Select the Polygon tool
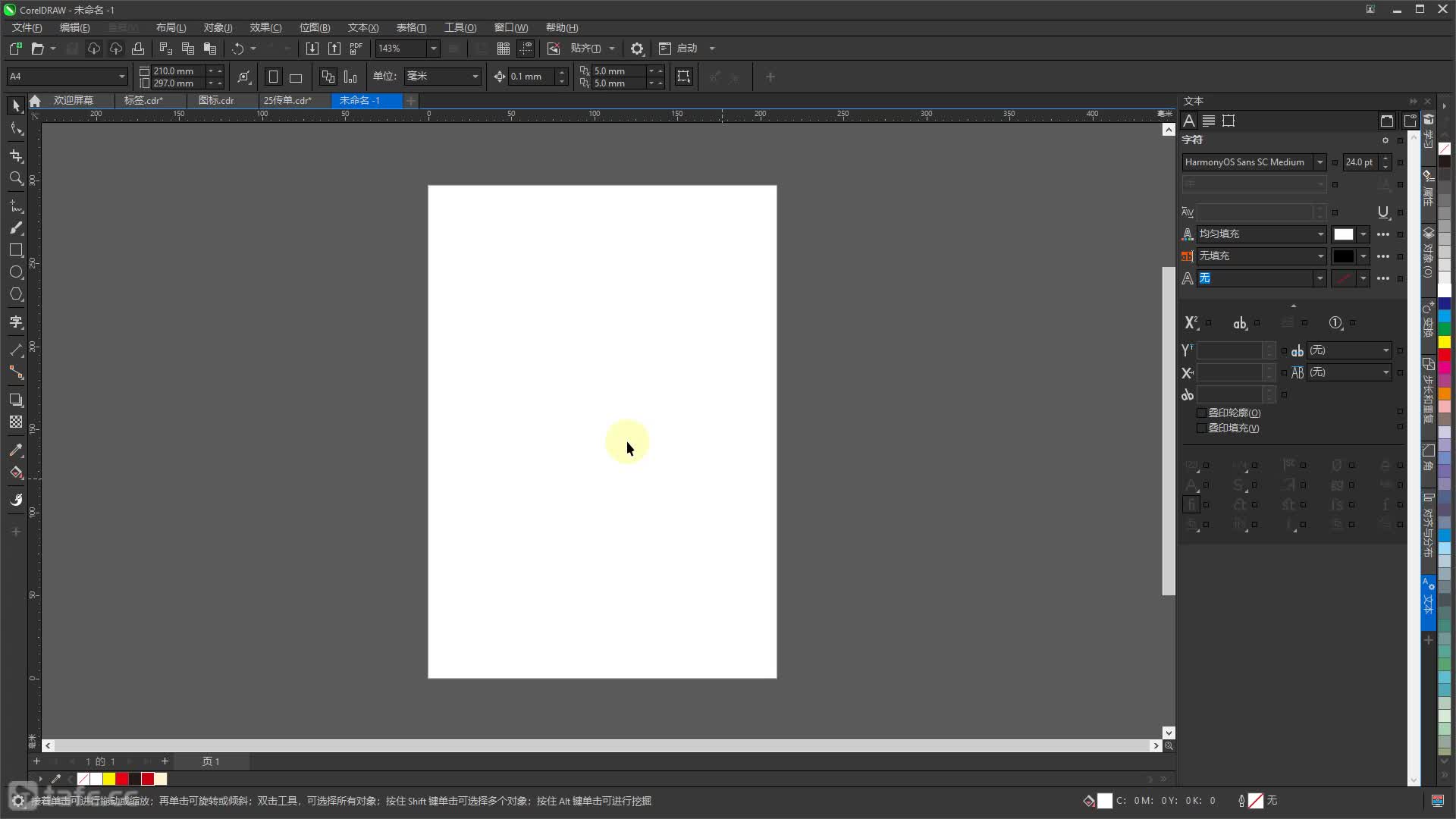Image resolution: width=1456 pixels, height=819 pixels. click(16, 294)
